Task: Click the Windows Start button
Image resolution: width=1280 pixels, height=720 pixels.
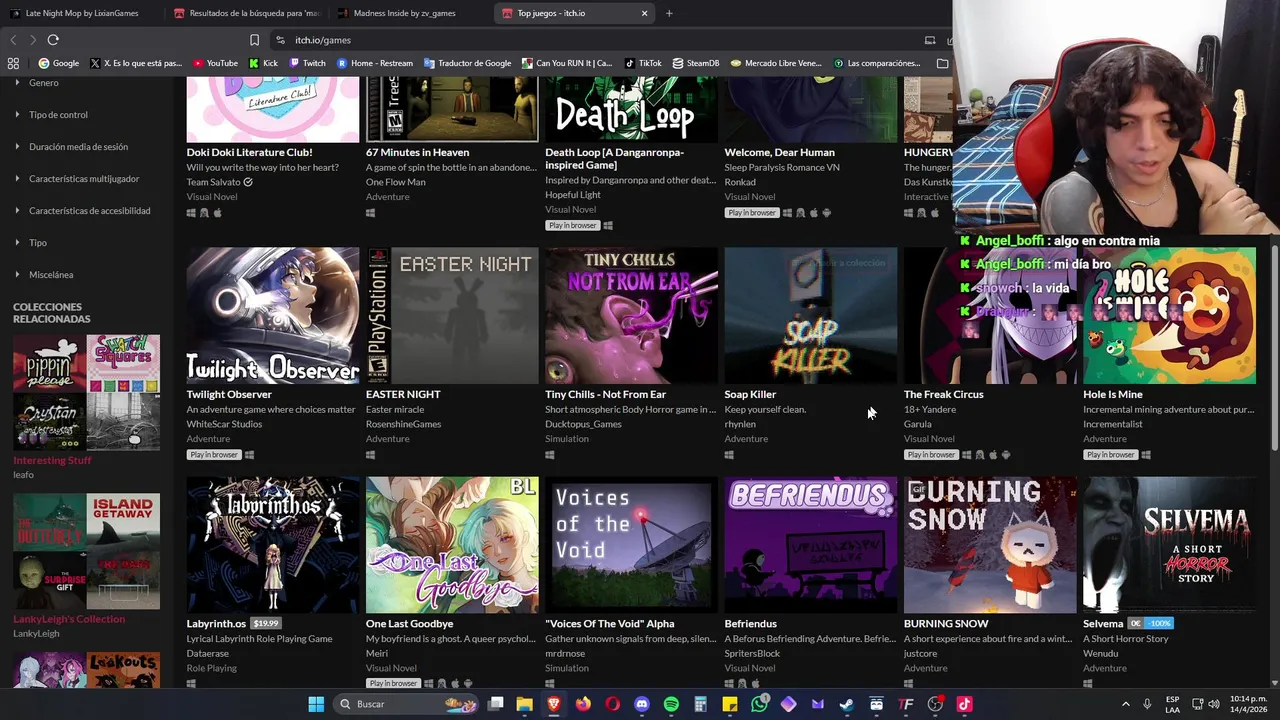Action: pyautogui.click(x=316, y=704)
